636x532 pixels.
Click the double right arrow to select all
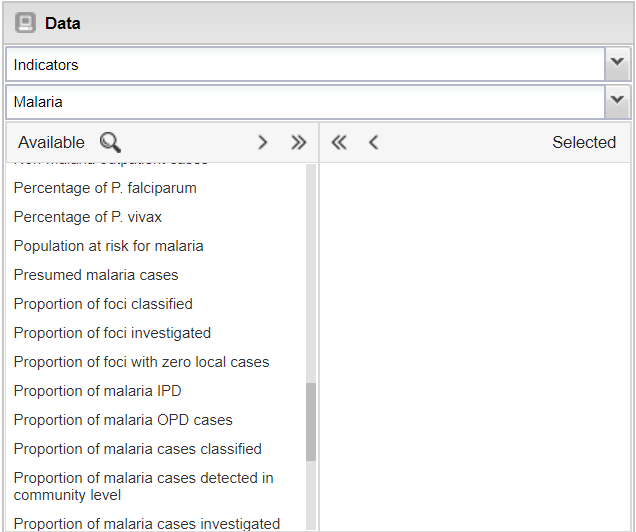298,142
